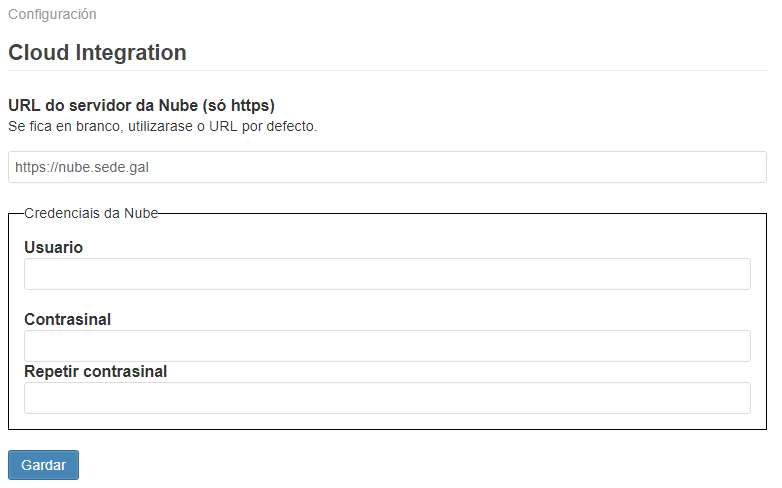This screenshot has height=488, width=782.
Task: Select the Repetir contrasinal input box
Action: point(387,398)
